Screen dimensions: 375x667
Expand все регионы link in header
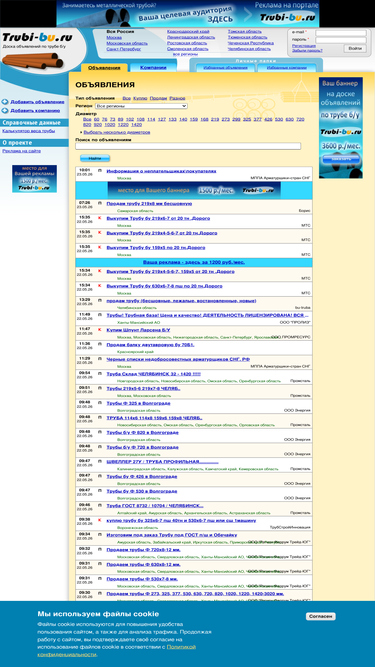click(185, 54)
